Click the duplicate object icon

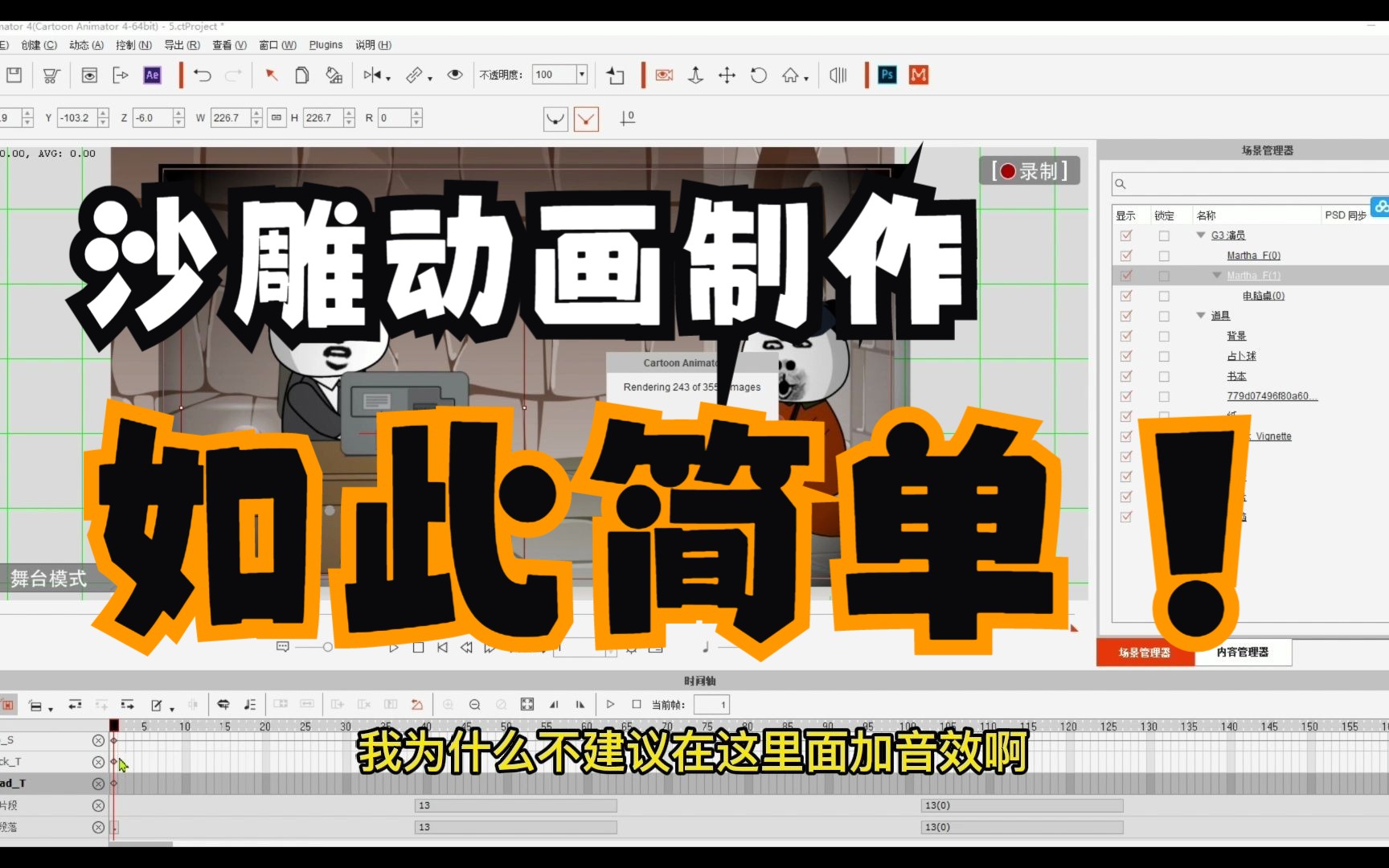click(x=302, y=75)
